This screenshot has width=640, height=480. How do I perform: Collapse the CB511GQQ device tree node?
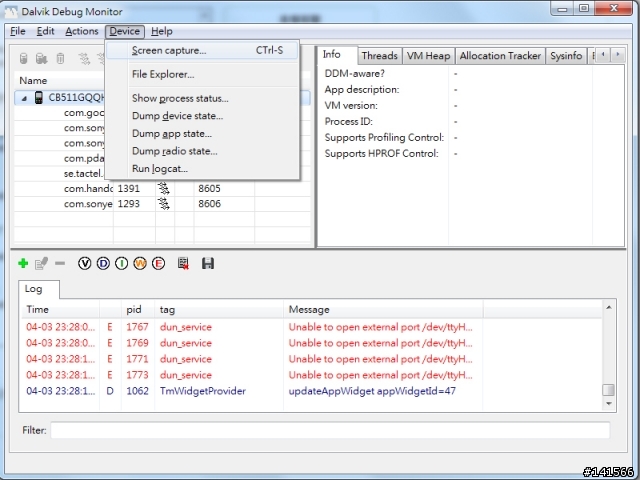(24, 98)
